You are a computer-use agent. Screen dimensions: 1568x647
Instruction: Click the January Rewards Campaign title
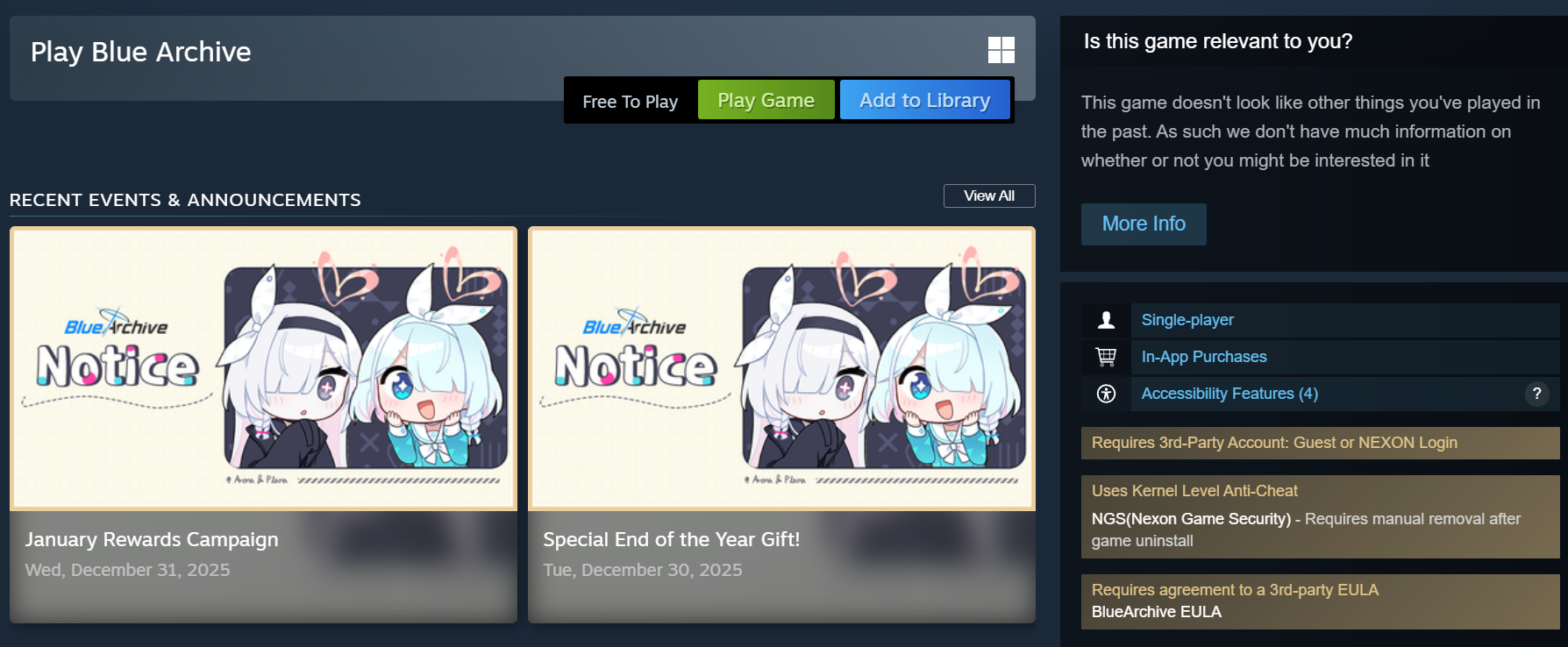152,539
